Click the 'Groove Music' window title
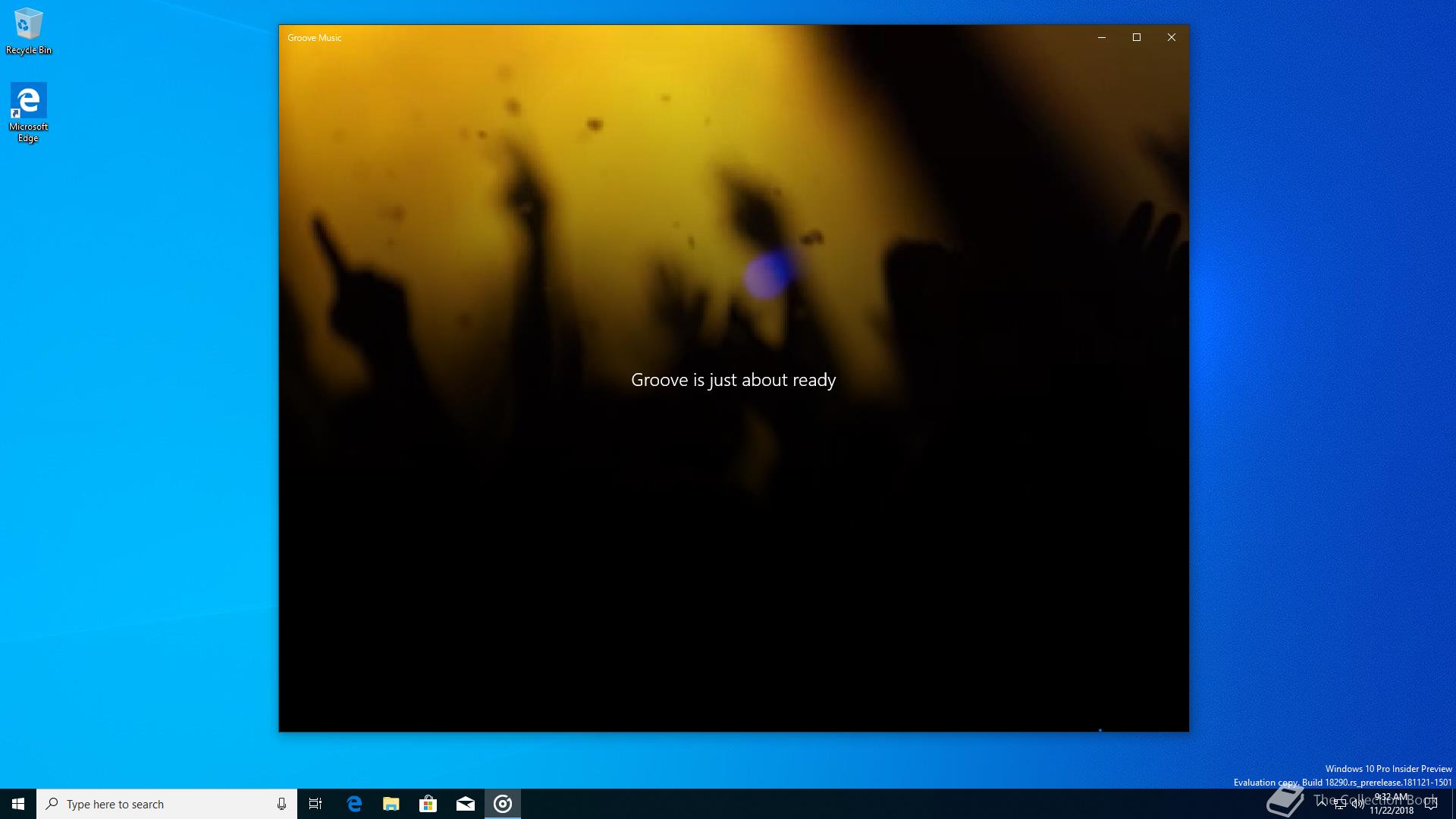The image size is (1456, 819). point(315,38)
